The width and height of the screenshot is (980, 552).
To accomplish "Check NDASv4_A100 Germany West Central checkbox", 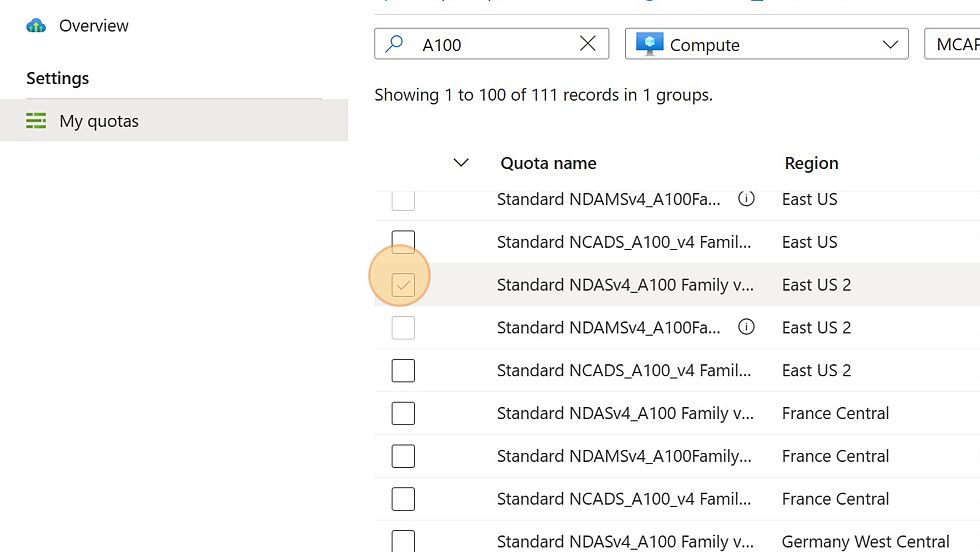I will point(403,541).
